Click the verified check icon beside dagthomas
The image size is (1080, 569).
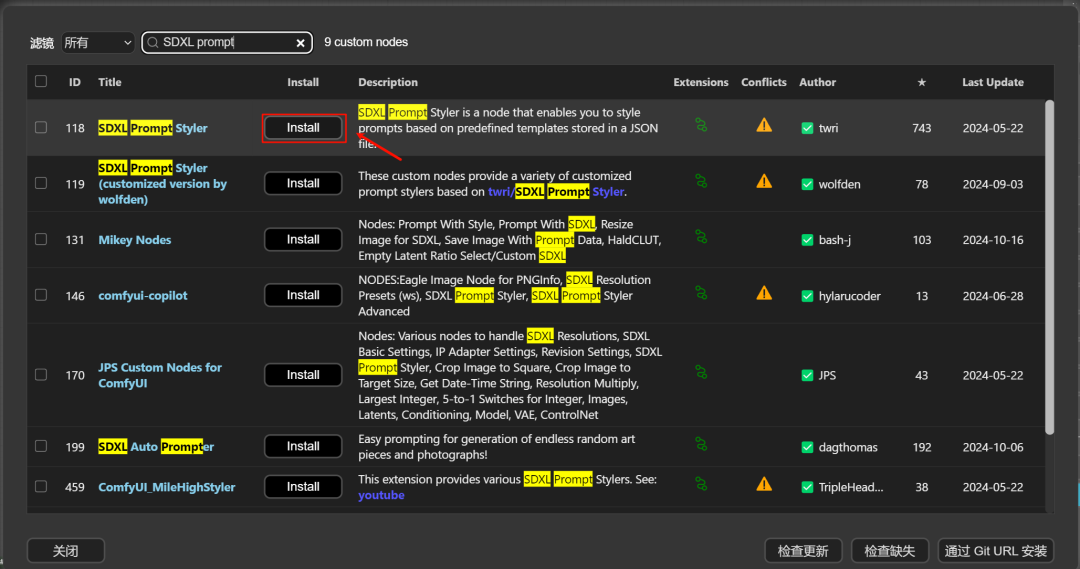[807, 448]
